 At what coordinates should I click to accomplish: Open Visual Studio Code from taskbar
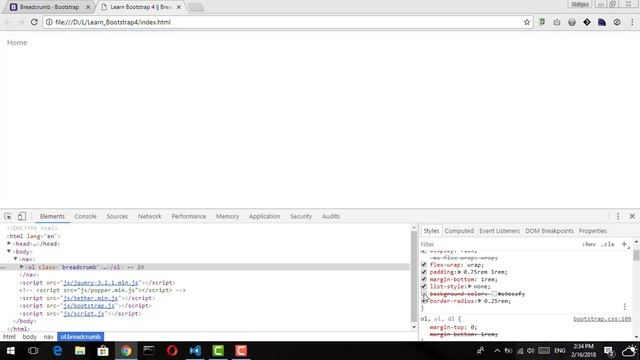(195, 351)
